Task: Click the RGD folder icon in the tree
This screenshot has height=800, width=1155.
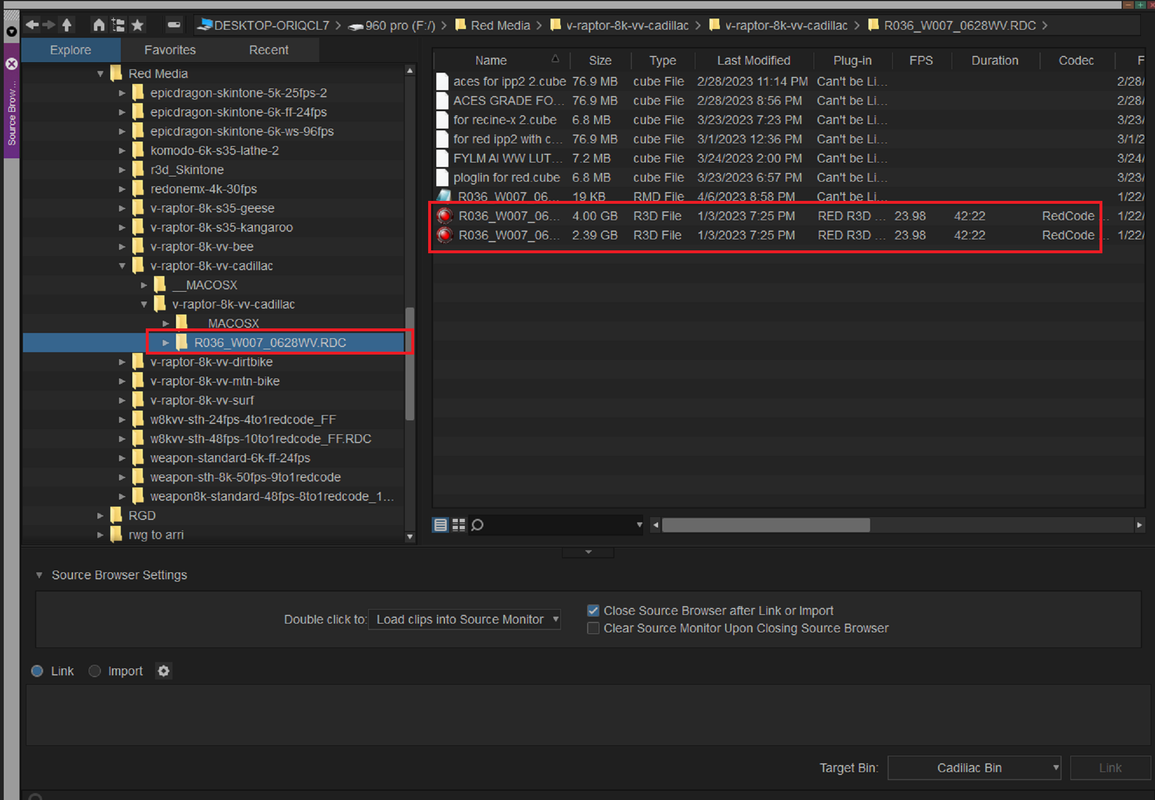Action: click(x=116, y=516)
